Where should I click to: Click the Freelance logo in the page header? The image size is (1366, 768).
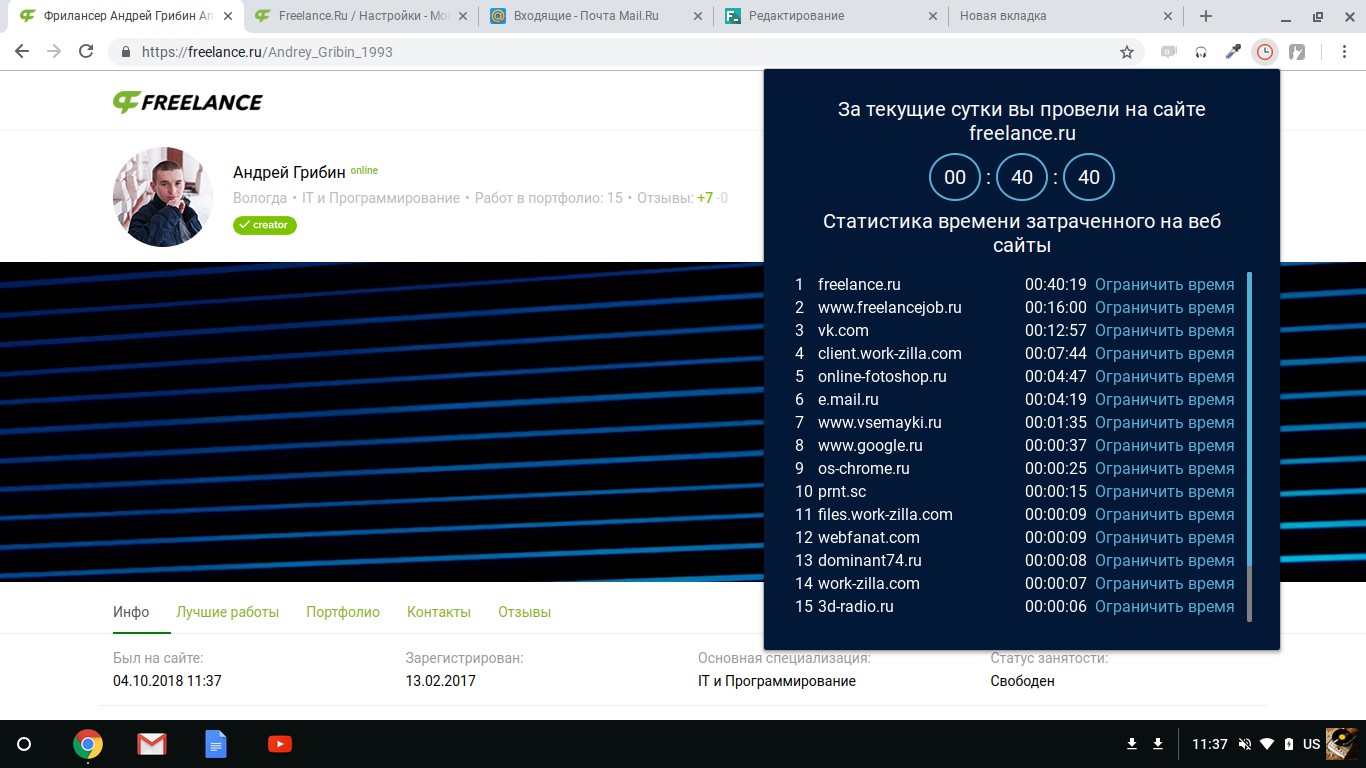click(x=187, y=101)
